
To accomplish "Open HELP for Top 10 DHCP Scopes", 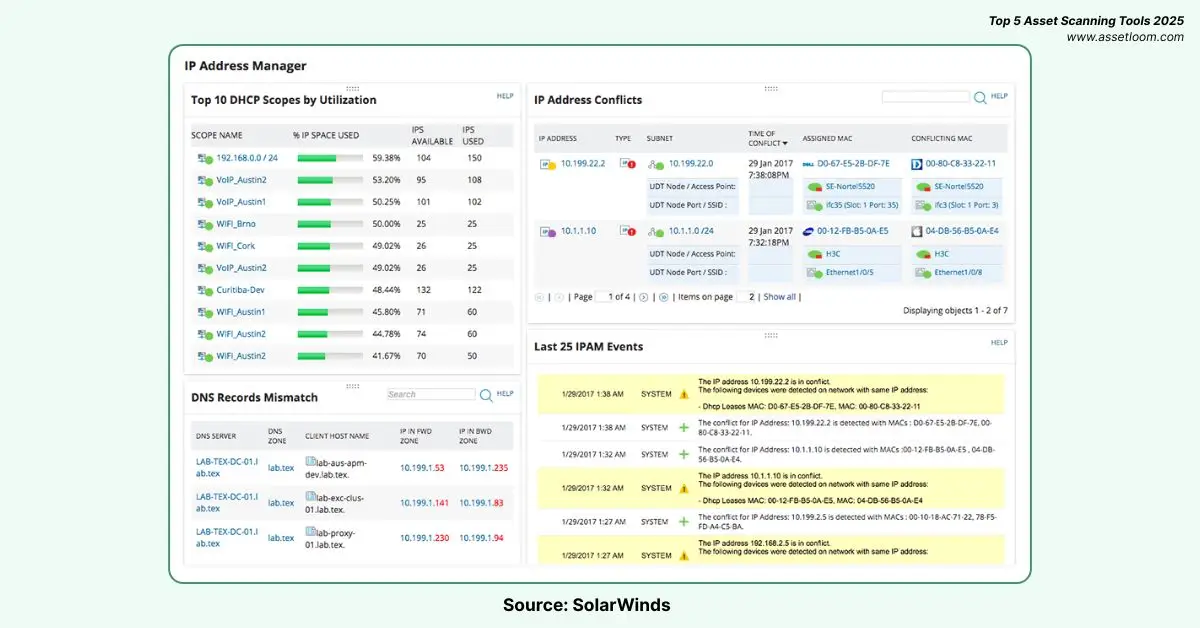I will pyautogui.click(x=505, y=96).
